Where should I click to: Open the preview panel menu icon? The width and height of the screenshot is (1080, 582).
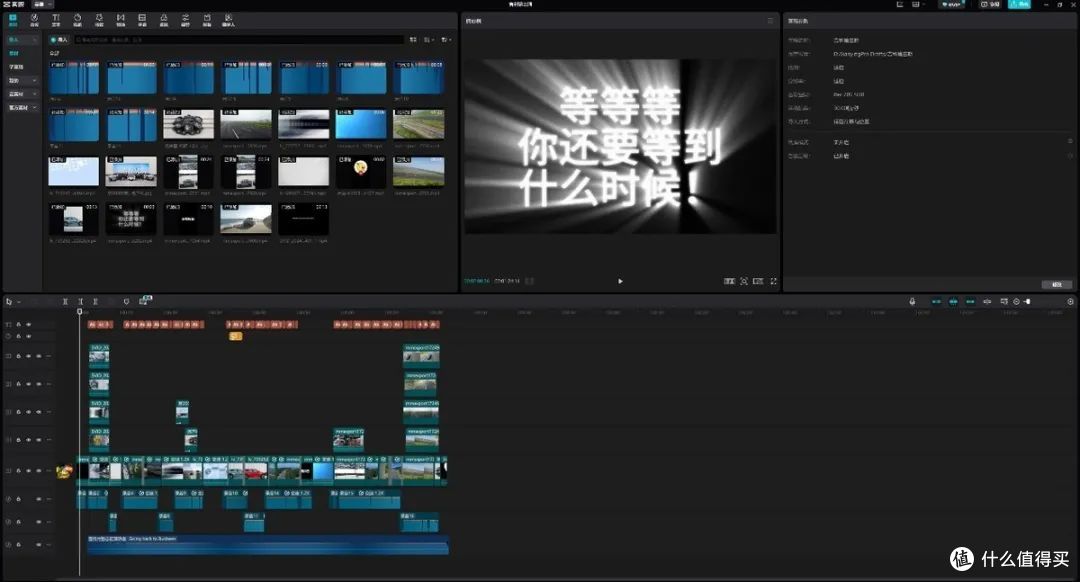pyautogui.click(x=770, y=21)
